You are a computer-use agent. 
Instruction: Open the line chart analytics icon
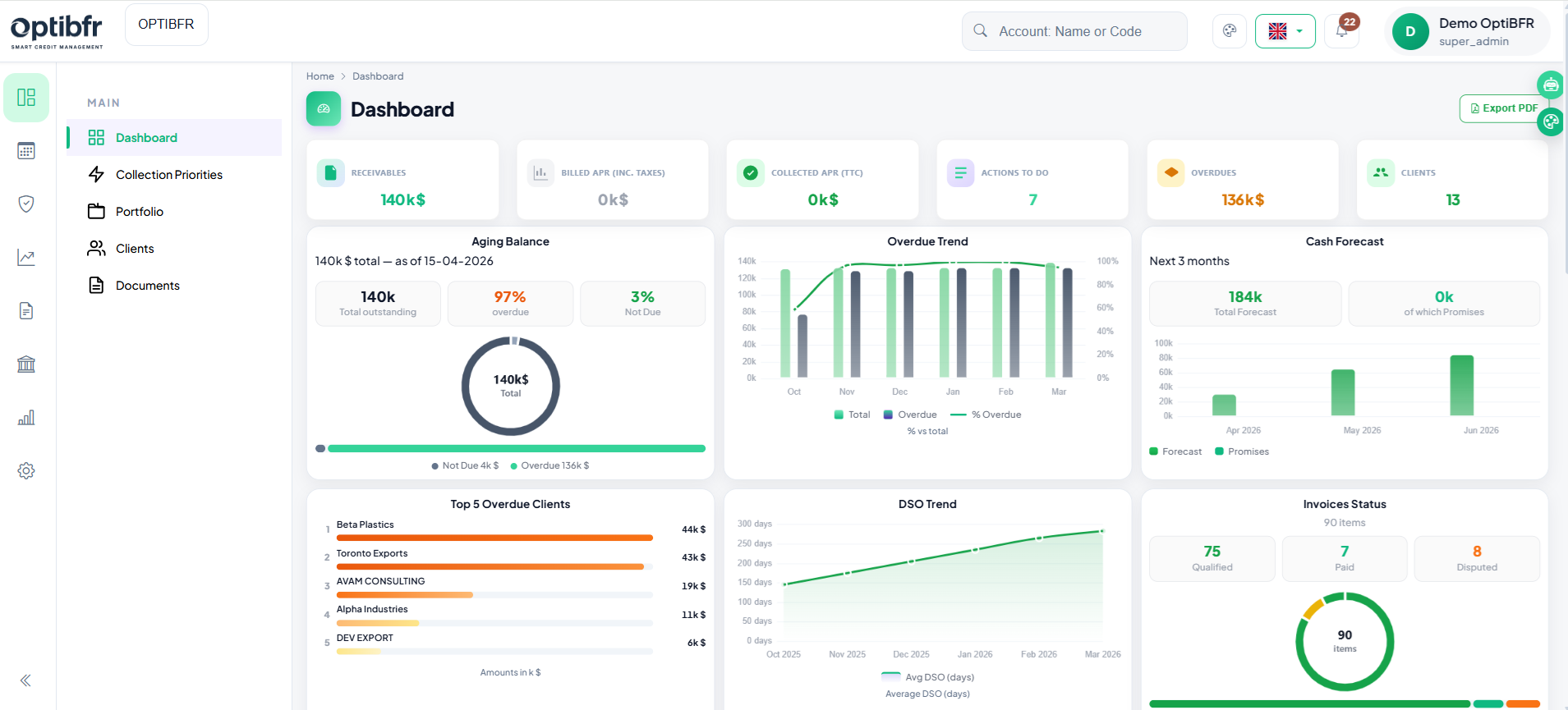(x=26, y=258)
